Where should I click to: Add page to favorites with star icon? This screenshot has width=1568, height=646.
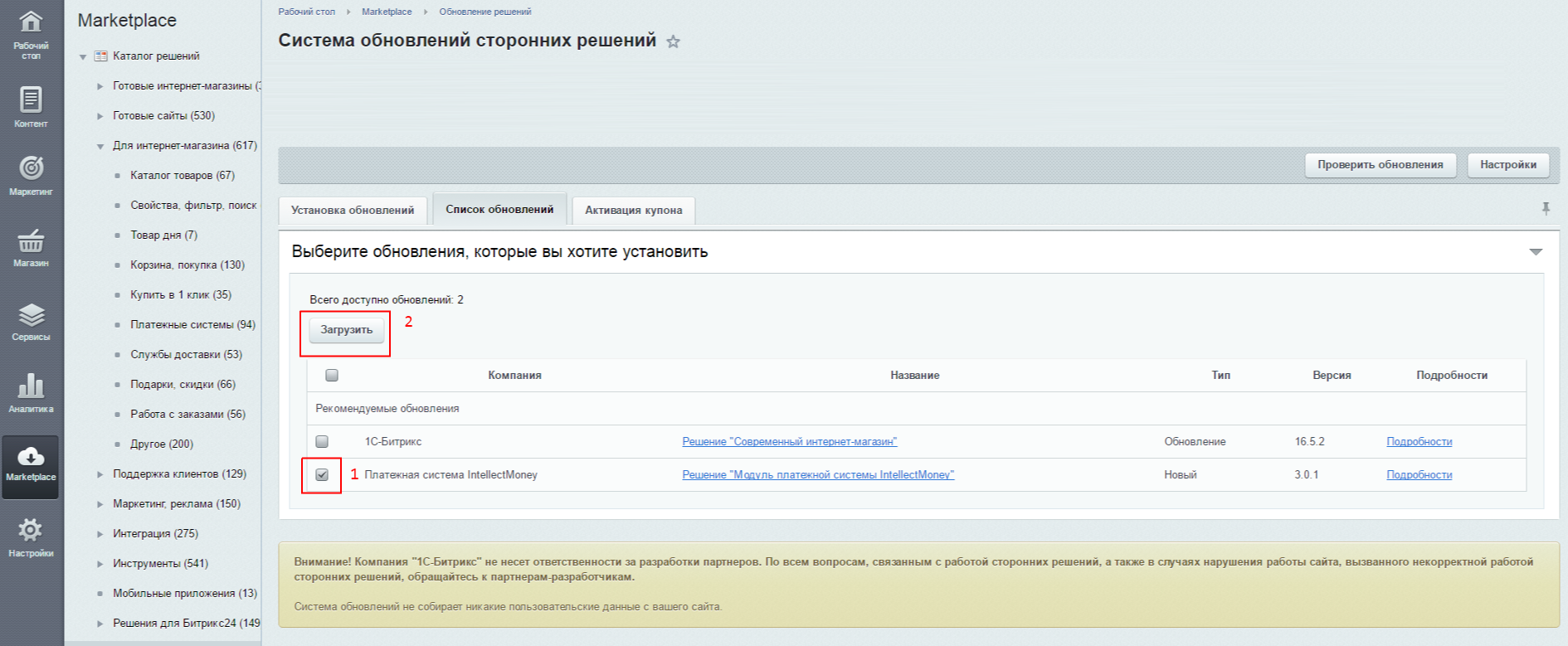673,41
